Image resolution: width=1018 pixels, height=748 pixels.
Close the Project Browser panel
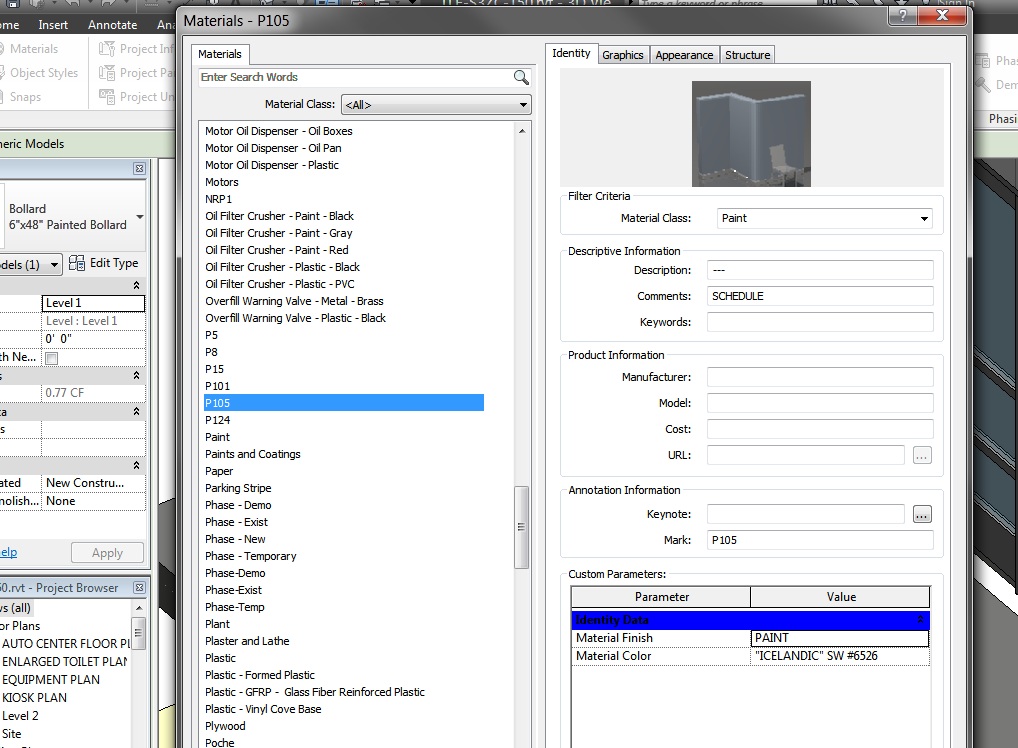(x=139, y=588)
